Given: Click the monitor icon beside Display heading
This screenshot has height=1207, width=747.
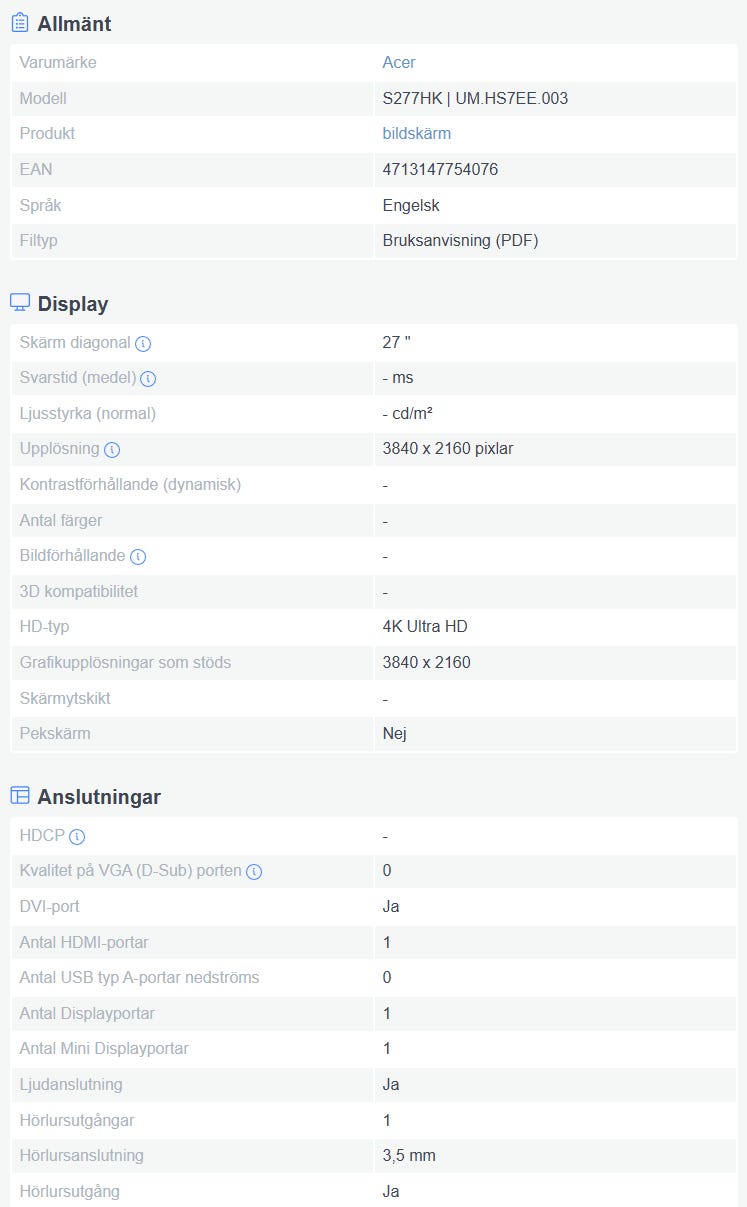Looking at the screenshot, I should point(20,303).
